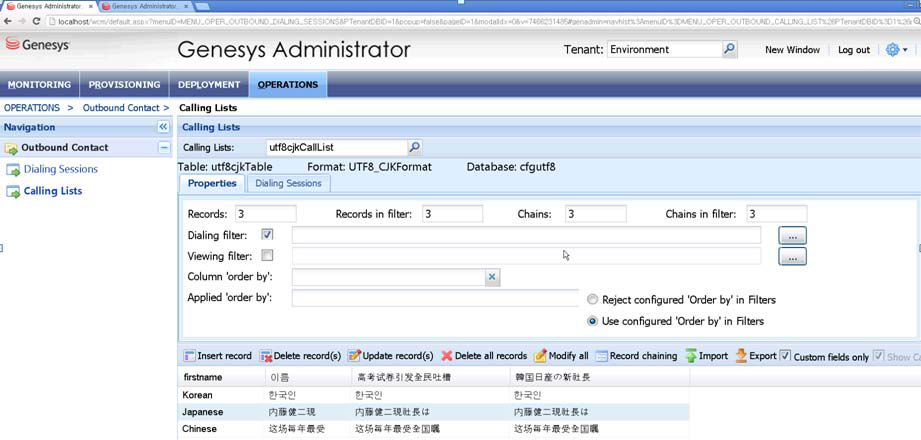Select Reject configured 'Order by' in Filters
This screenshot has height=440, width=921.
click(x=593, y=300)
